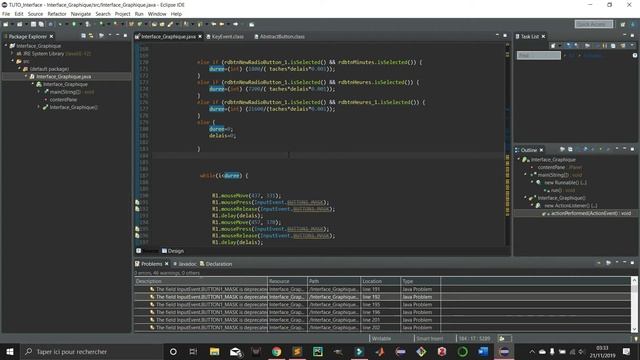Image resolution: width=640 pixels, height=360 pixels.
Task: Select the Java perspective icon at top right
Action: [633, 24]
